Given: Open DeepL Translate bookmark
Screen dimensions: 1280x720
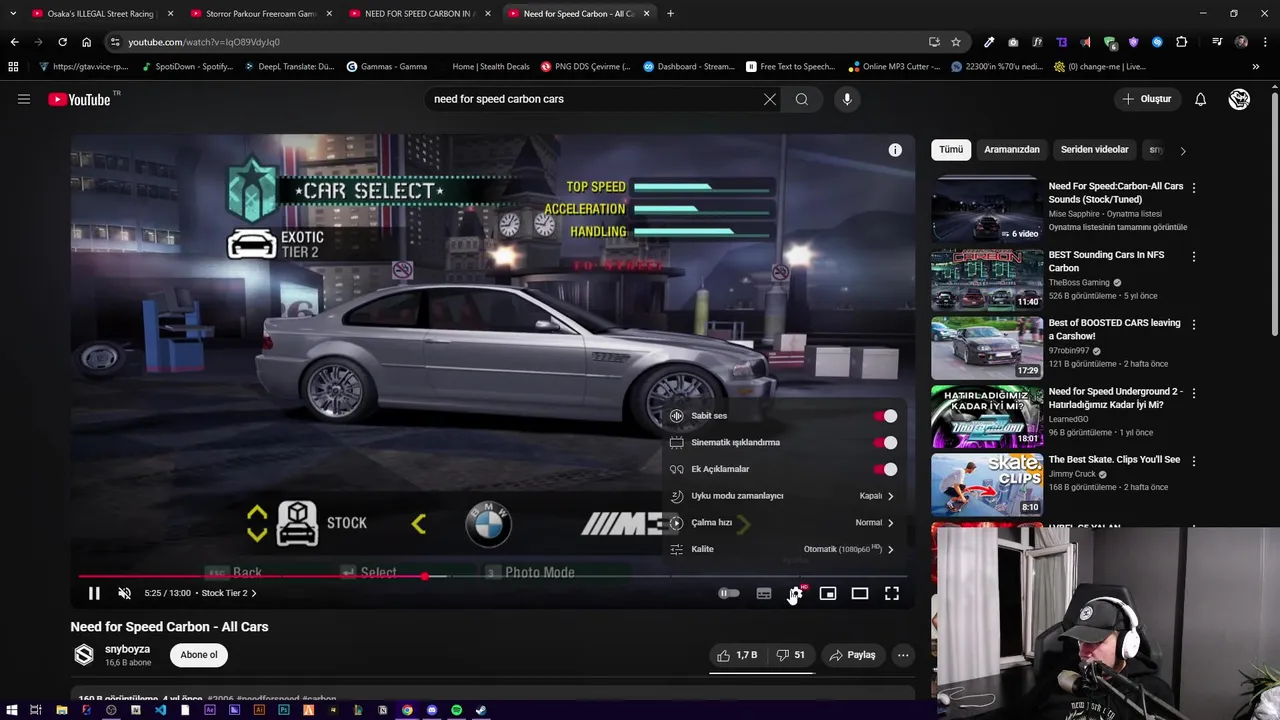Looking at the screenshot, I should pos(290,67).
